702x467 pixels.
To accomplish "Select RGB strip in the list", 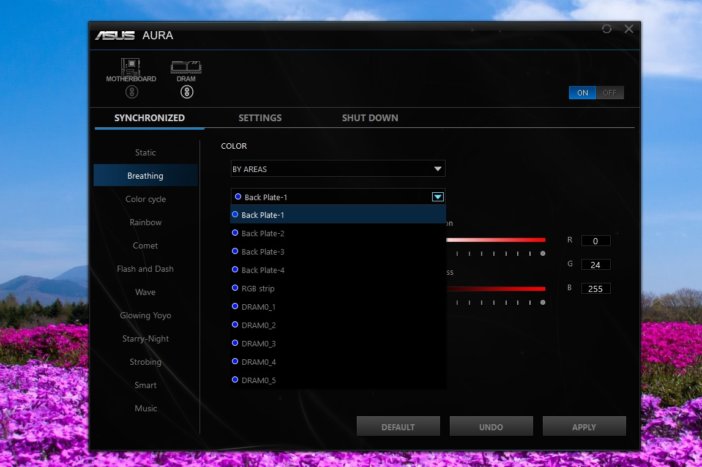I will point(338,288).
